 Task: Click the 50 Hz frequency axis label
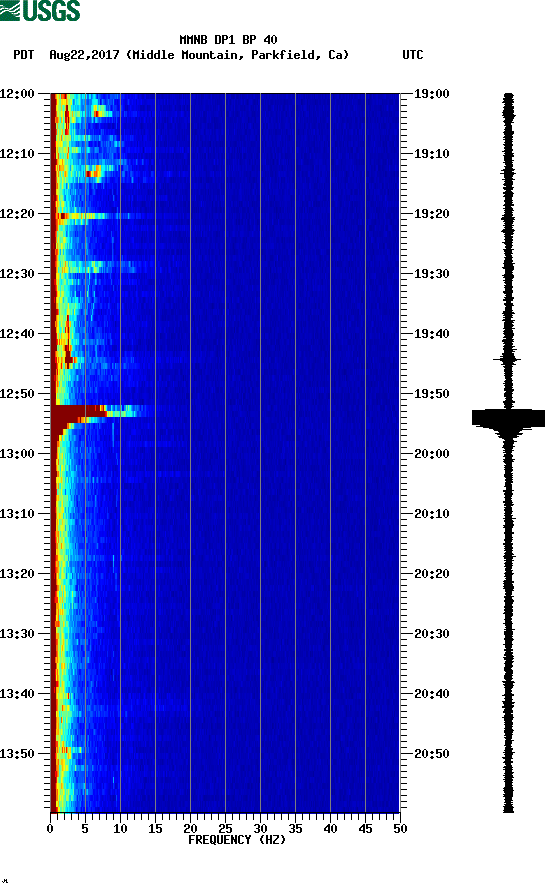[400, 829]
